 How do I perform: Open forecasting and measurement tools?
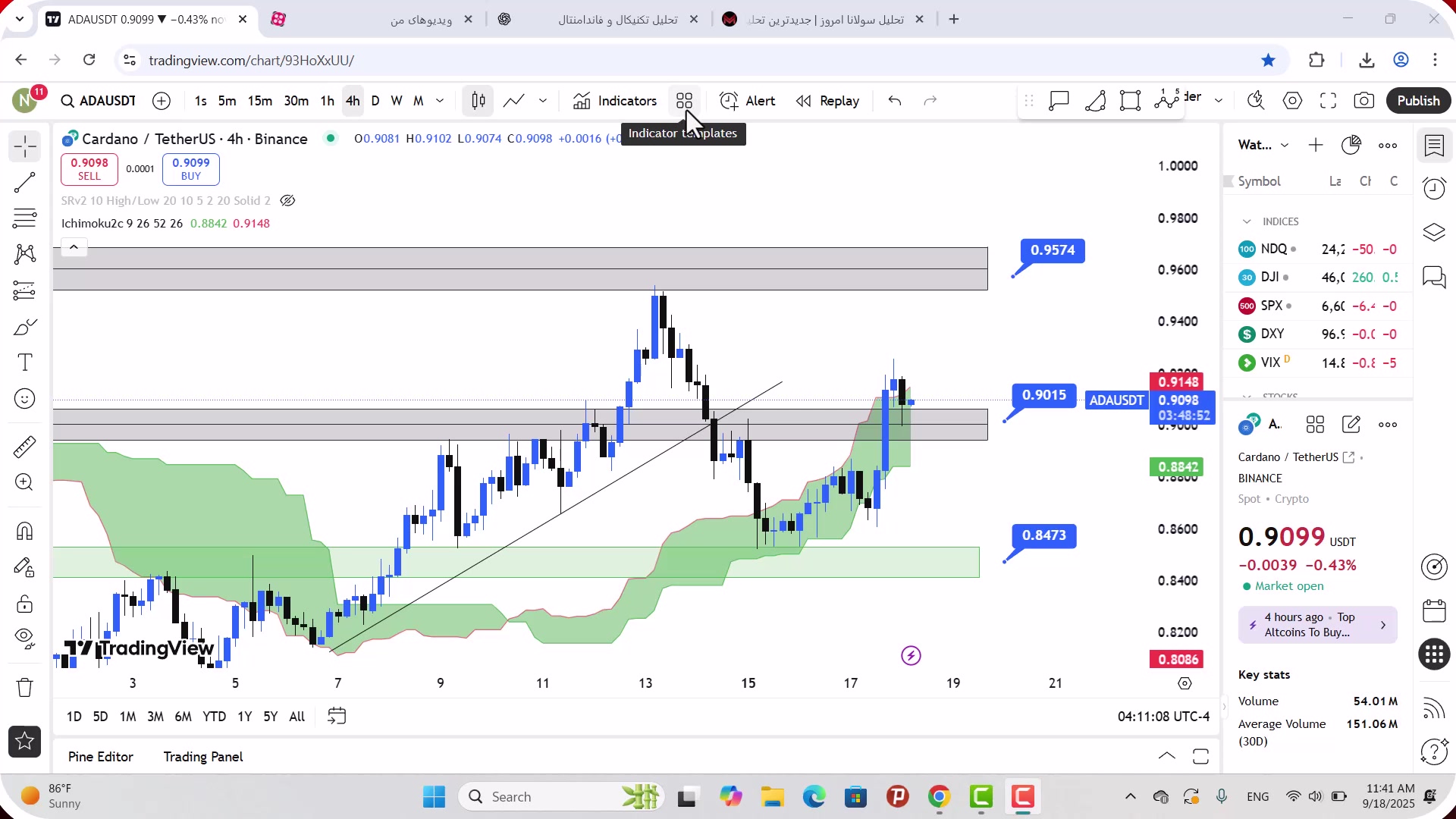pyautogui.click(x=25, y=290)
